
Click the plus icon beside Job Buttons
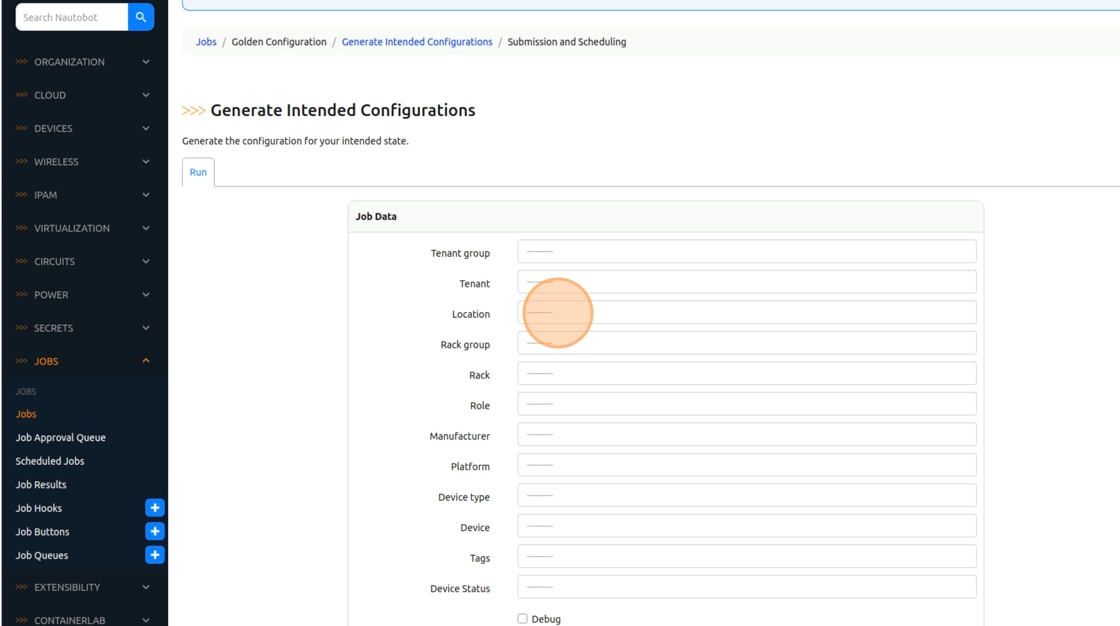click(x=154, y=531)
